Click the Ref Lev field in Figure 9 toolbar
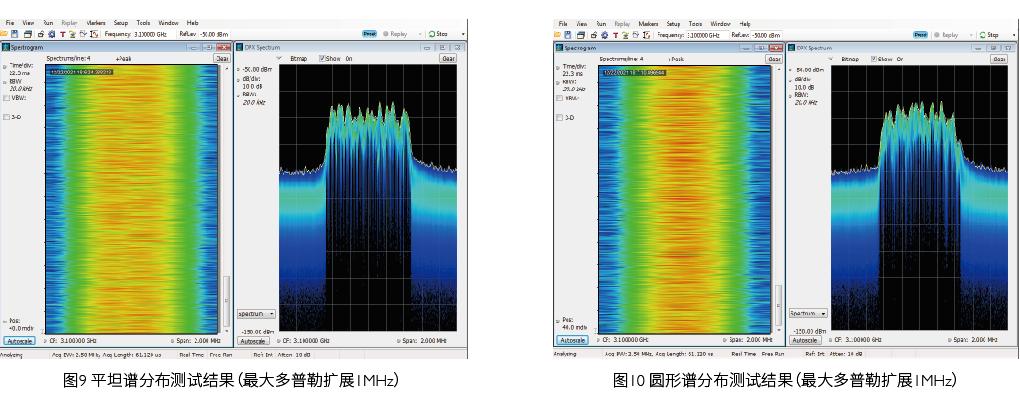Image resolution: width=1020 pixels, height=402 pixels. pos(214,34)
